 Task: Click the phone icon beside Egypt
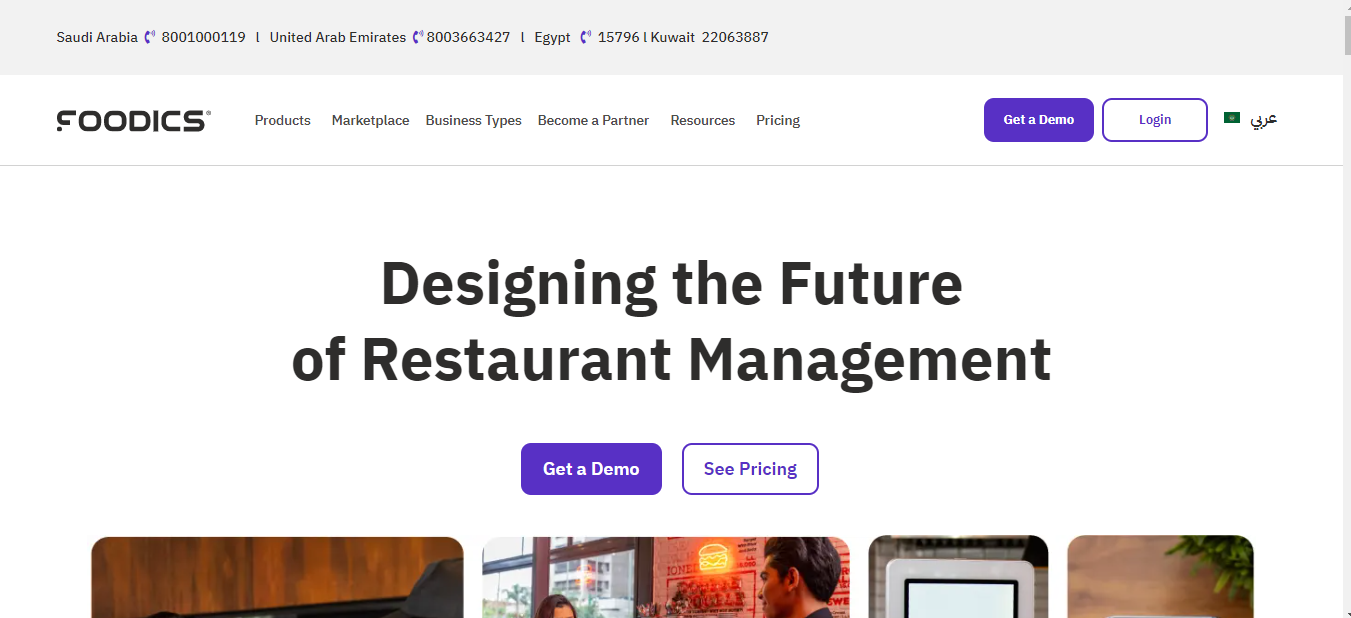click(x=586, y=37)
